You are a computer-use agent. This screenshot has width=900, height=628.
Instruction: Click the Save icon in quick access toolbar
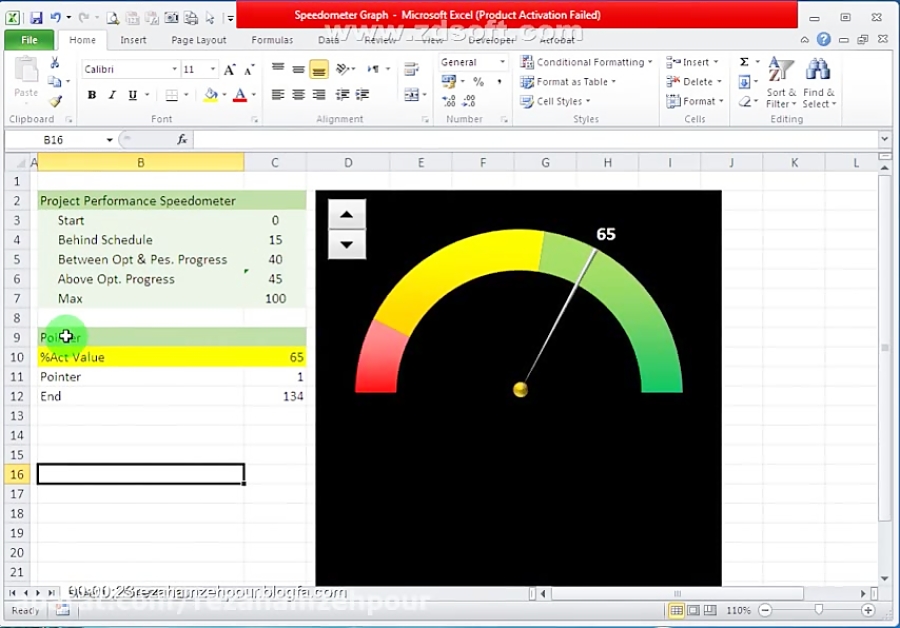pyautogui.click(x=36, y=17)
